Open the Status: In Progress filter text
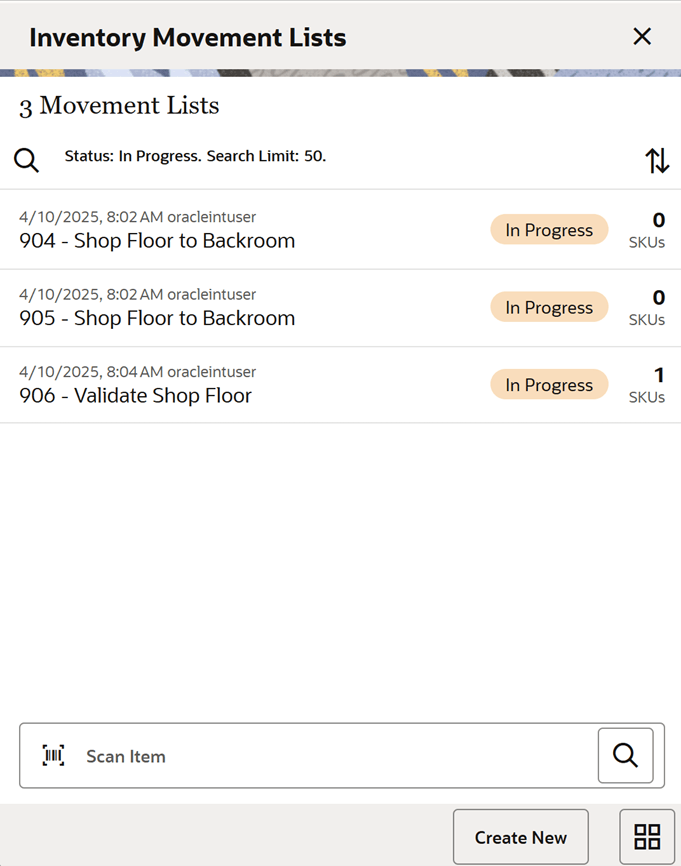The width and height of the screenshot is (681, 866). pyautogui.click(x=193, y=155)
